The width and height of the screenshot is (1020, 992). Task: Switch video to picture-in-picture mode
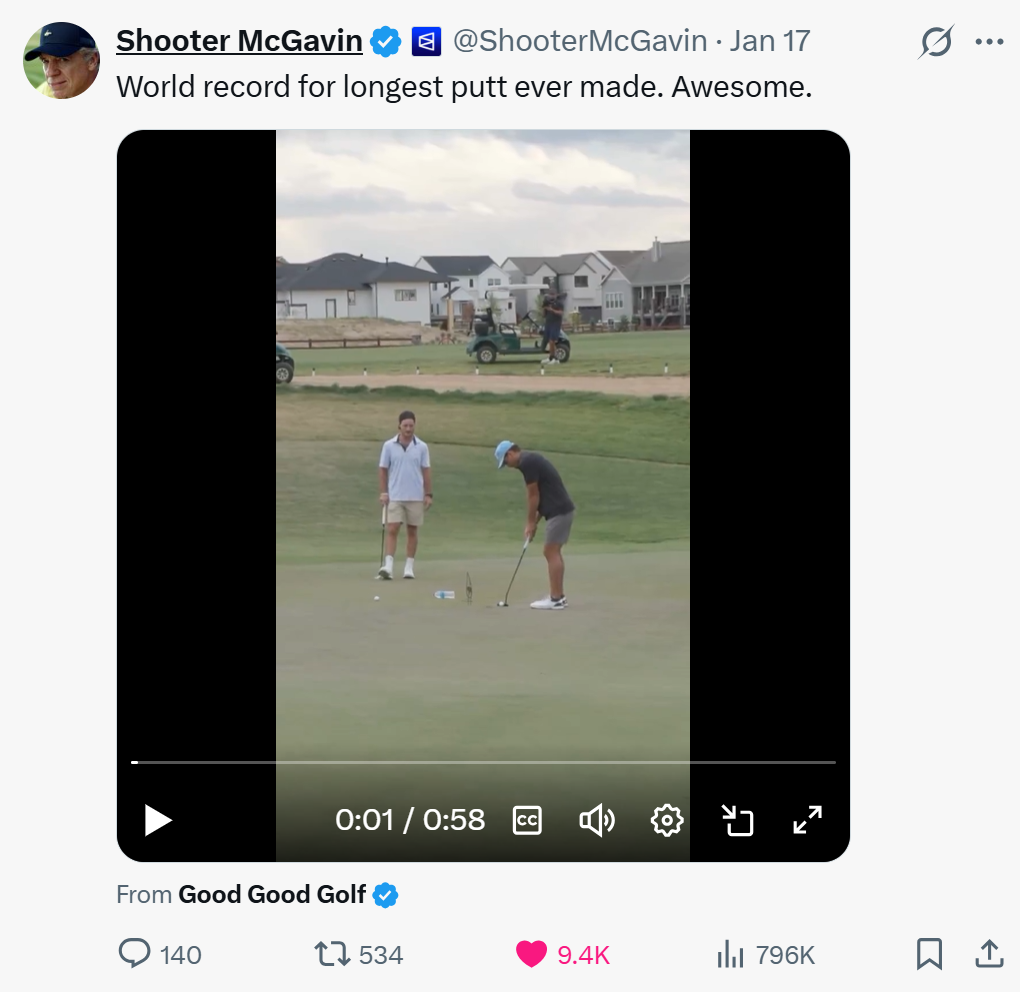737,820
